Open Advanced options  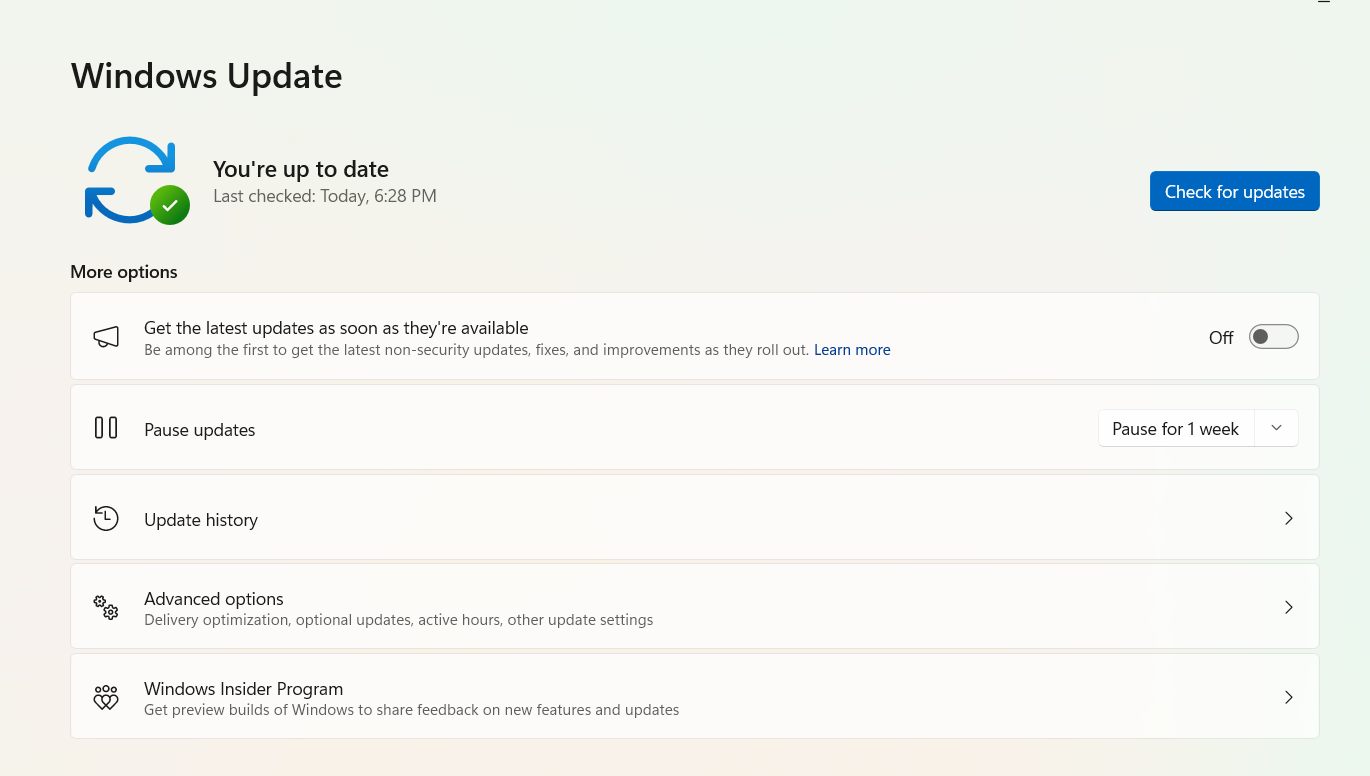click(695, 607)
